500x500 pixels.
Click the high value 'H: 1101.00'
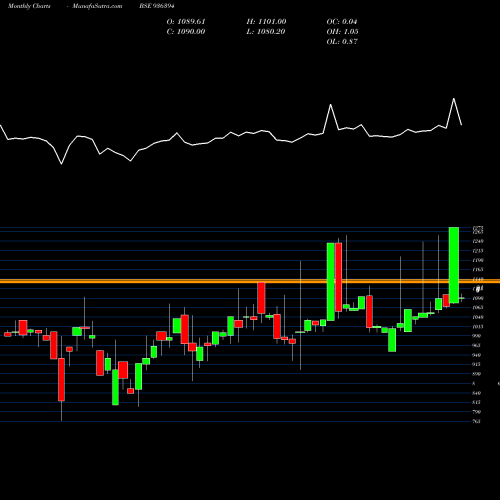click(266, 22)
